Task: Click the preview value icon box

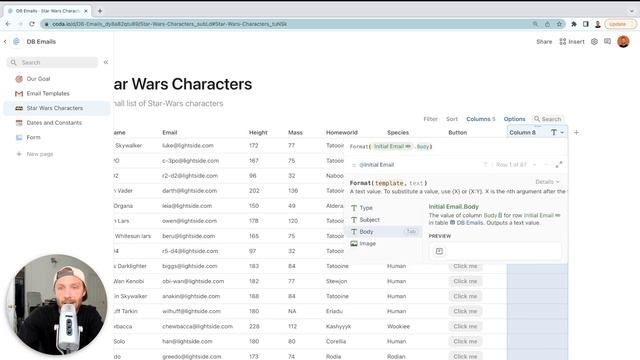Action: [439, 251]
